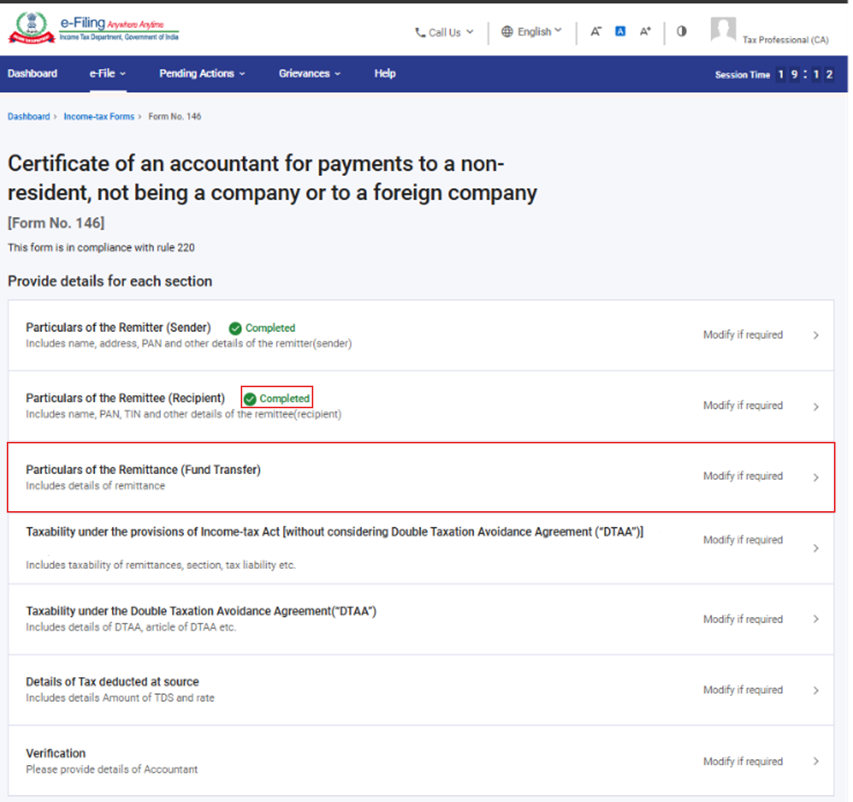Image resolution: width=853 pixels, height=802 pixels.
Task: Open the Pending Actions menu
Action: click(x=201, y=73)
